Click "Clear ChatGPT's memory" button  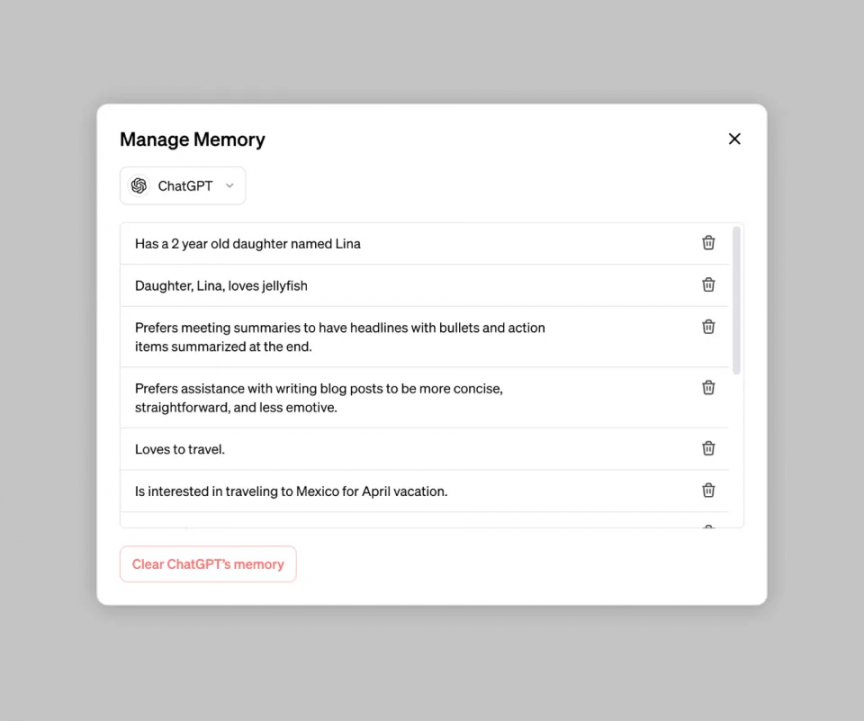(208, 564)
